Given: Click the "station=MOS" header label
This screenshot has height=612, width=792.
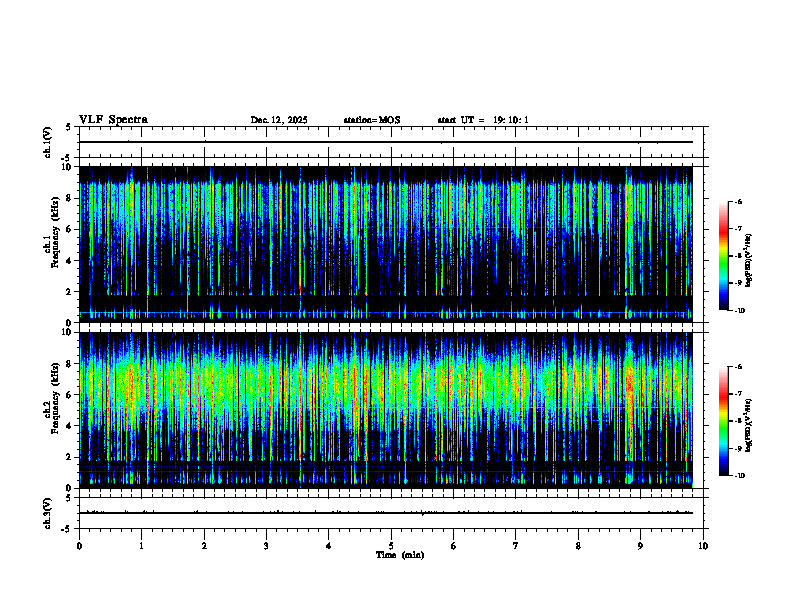Looking at the screenshot, I should 372,120.
